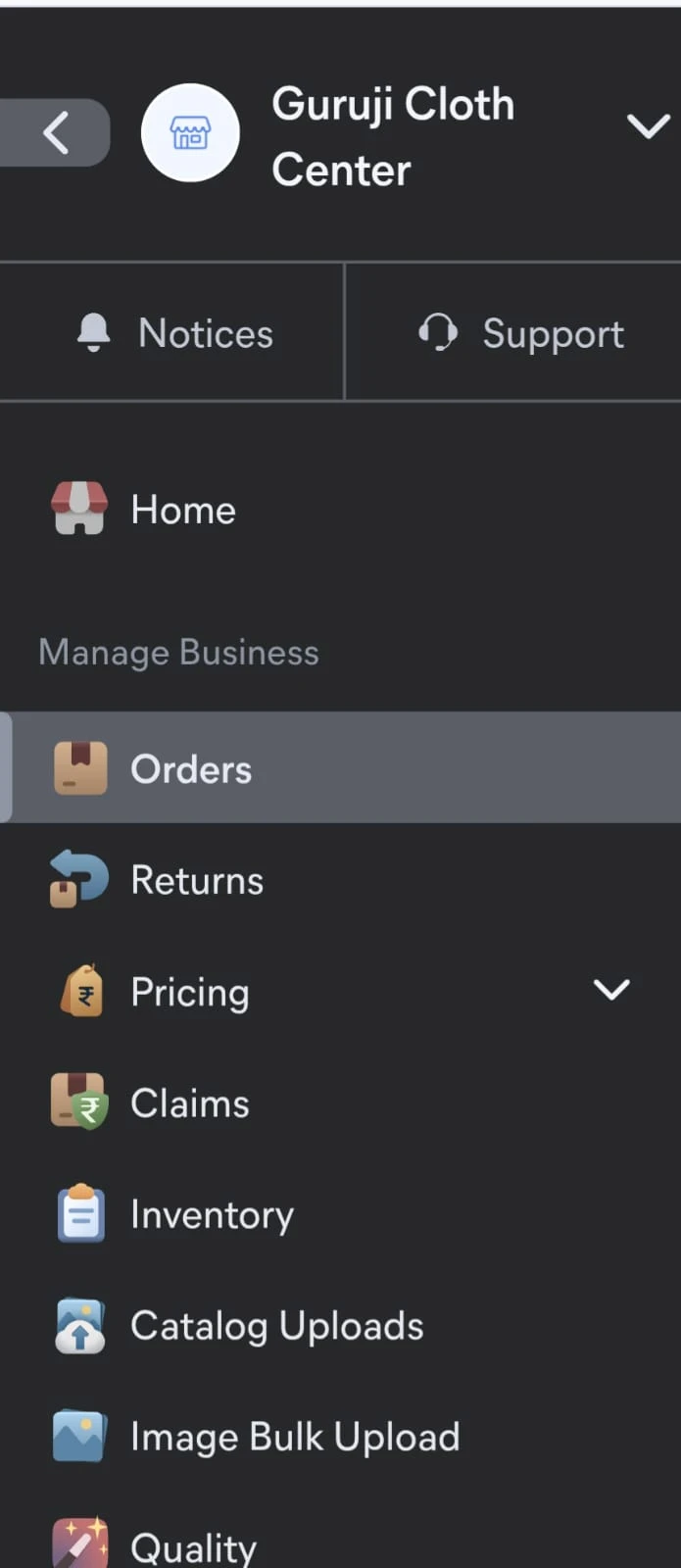Click the Quality magic wand icon

click(79, 1543)
